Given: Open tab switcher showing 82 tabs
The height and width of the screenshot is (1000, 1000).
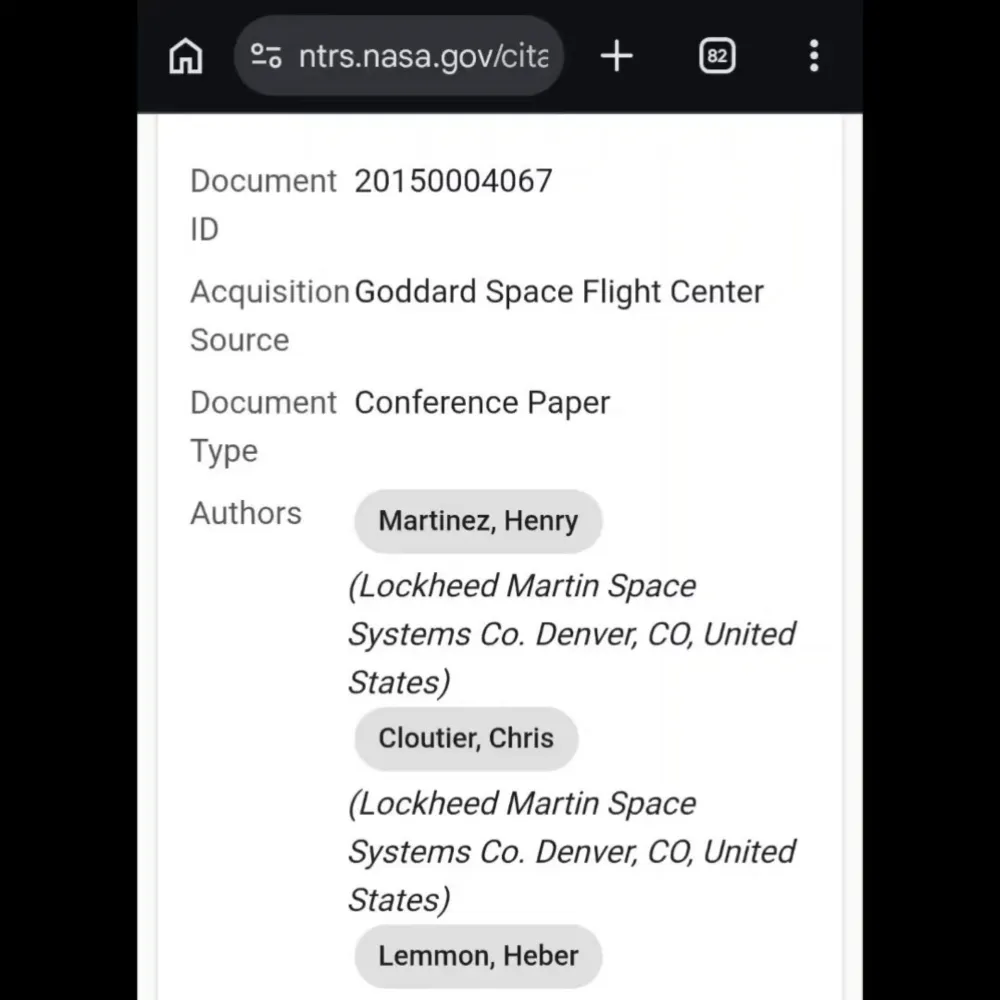Looking at the screenshot, I should click(x=717, y=56).
